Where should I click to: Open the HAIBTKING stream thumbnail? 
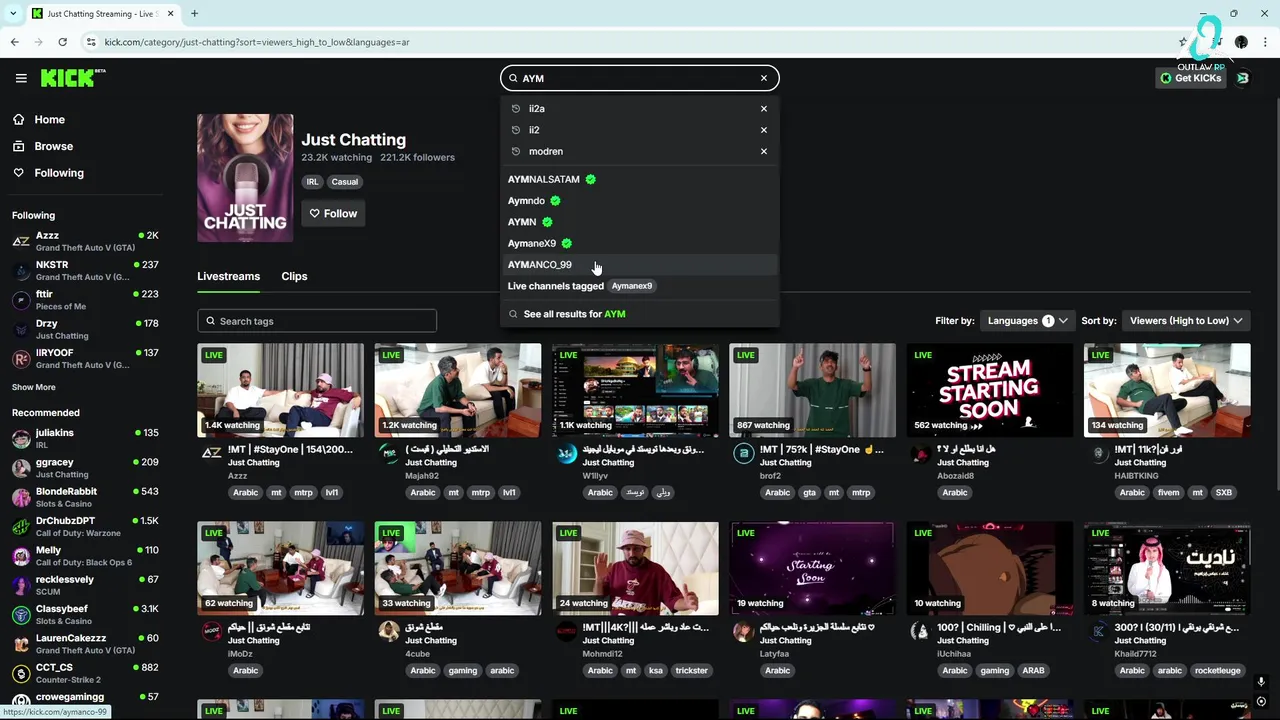[1167, 390]
